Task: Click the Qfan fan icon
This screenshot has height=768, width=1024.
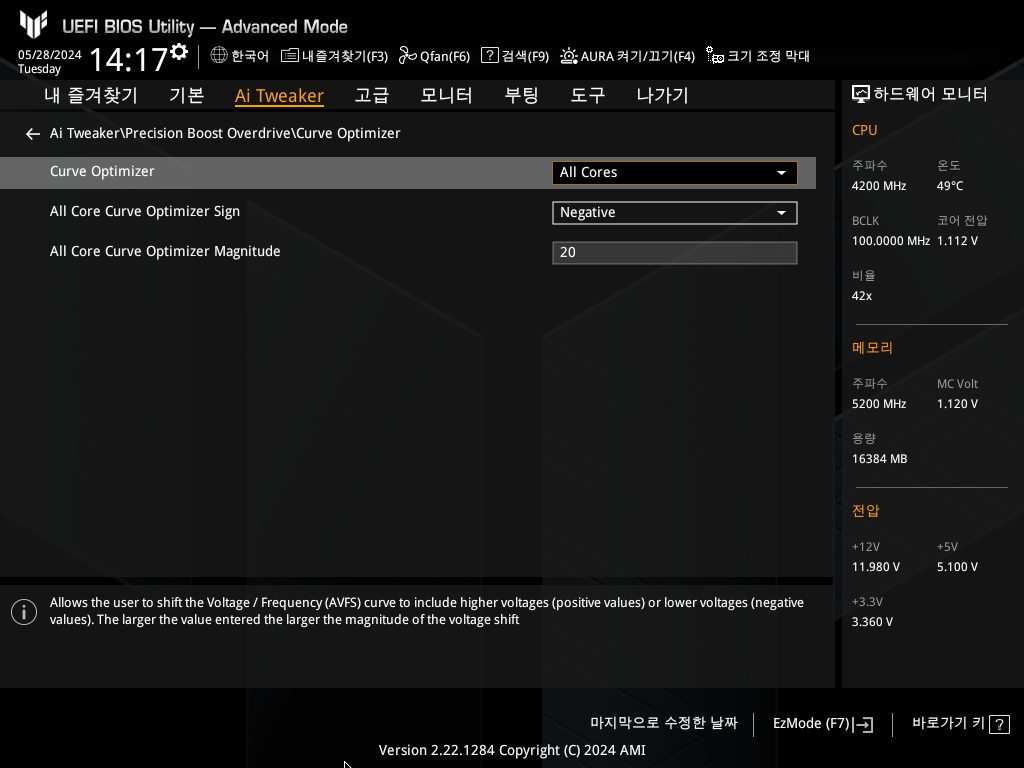Action: [408, 56]
